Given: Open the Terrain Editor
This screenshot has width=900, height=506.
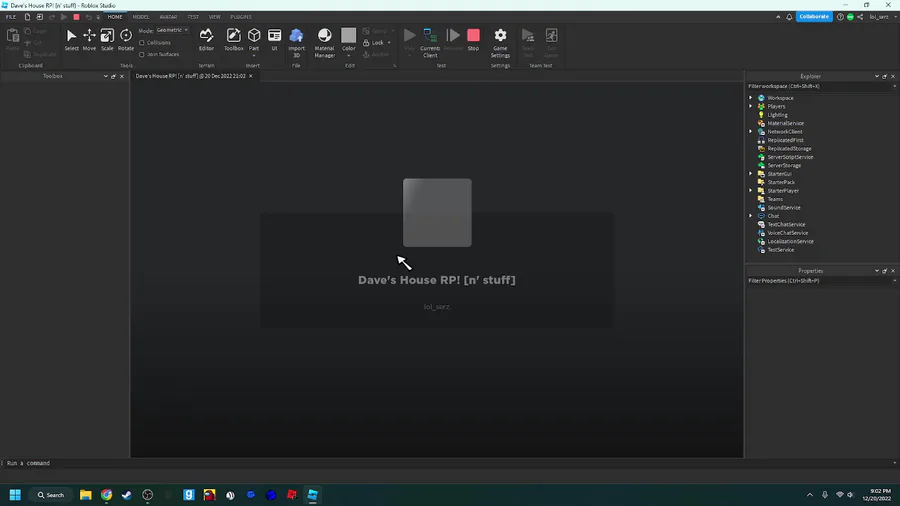Looking at the screenshot, I should (206, 40).
